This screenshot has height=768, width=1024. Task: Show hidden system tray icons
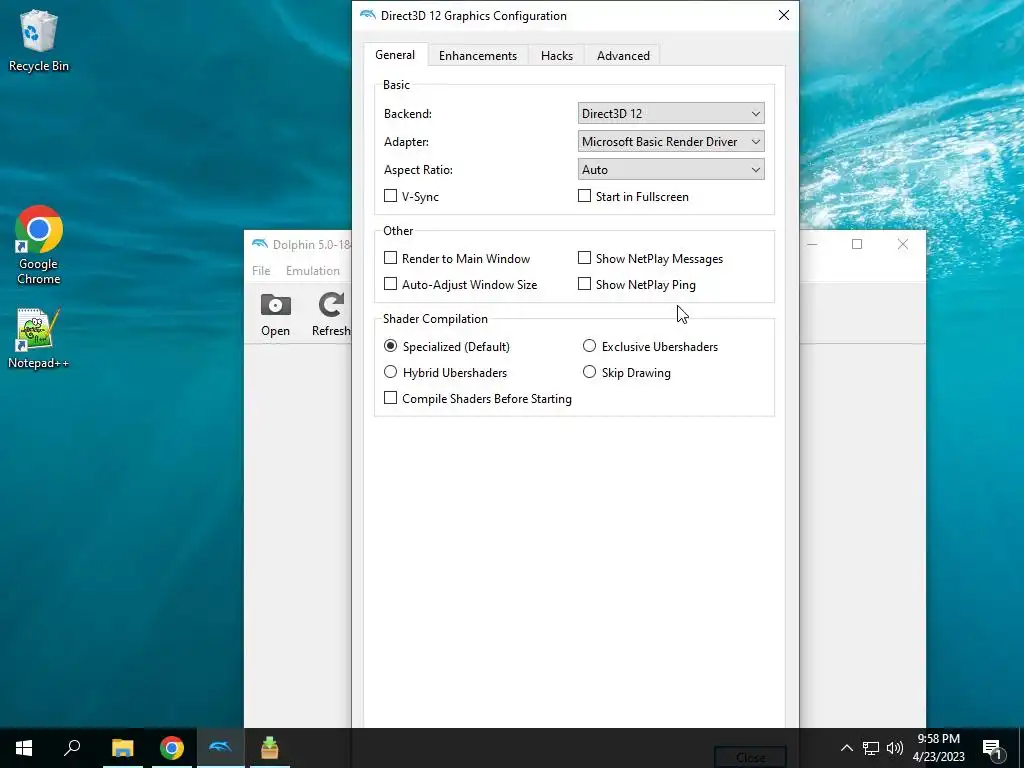click(x=846, y=748)
